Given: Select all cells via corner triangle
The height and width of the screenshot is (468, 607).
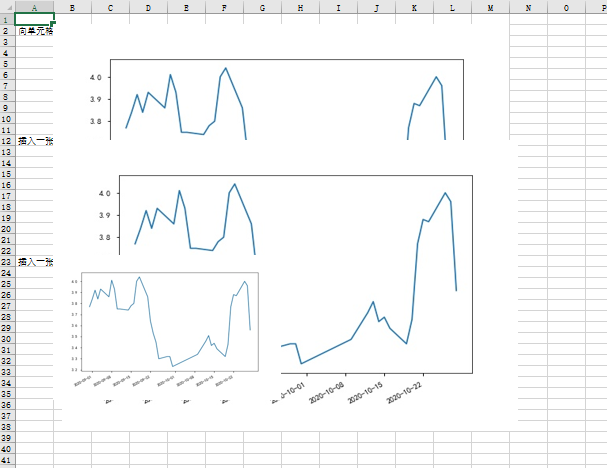Looking at the screenshot, I should (8, 7).
